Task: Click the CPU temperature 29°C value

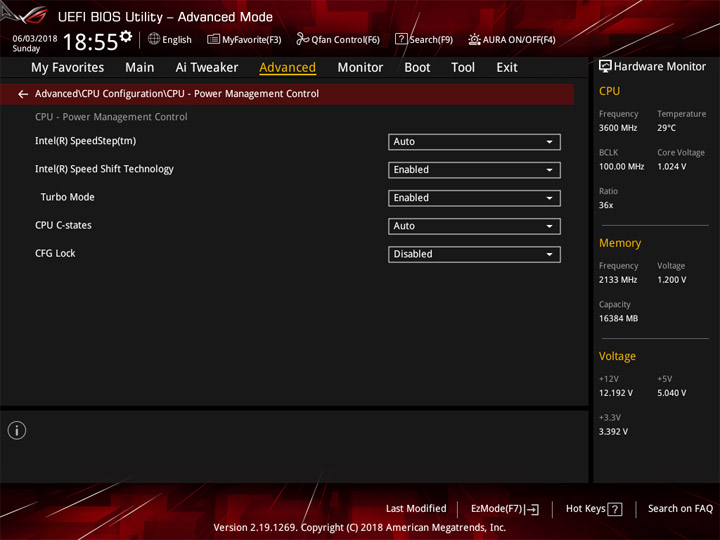Action: pyautogui.click(x=666, y=128)
